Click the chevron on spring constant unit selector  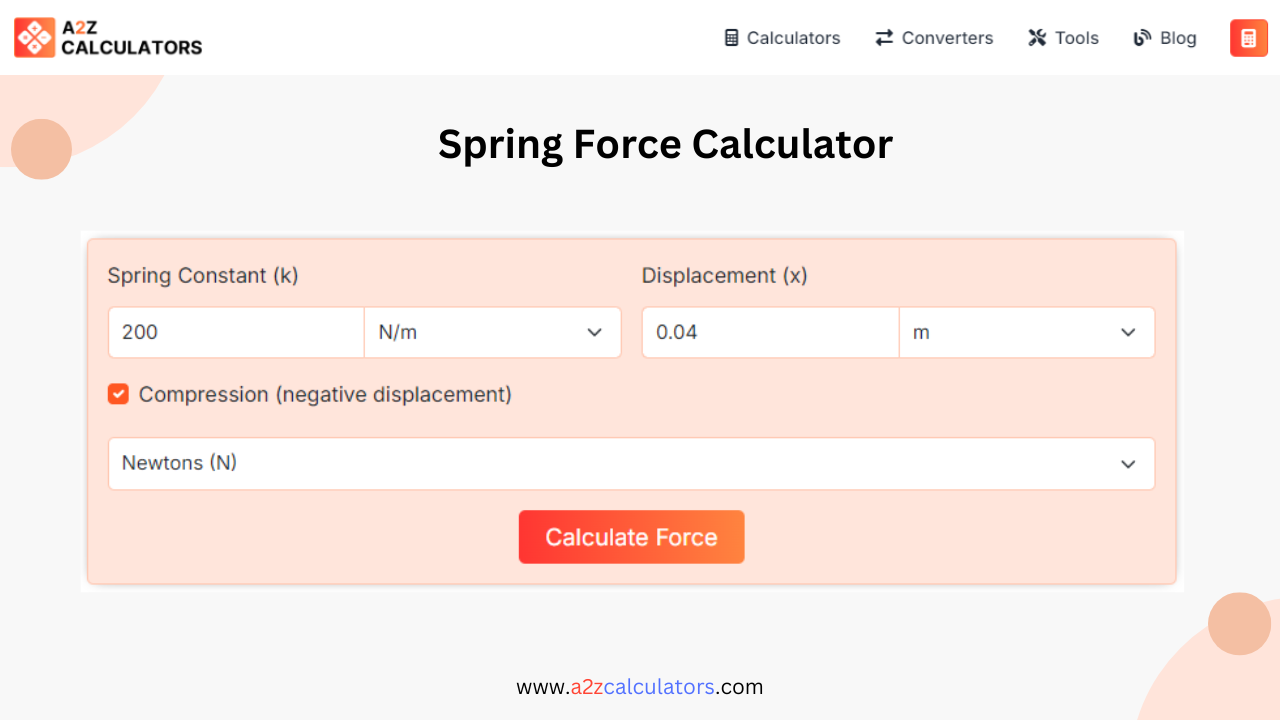click(x=595, y=332)
